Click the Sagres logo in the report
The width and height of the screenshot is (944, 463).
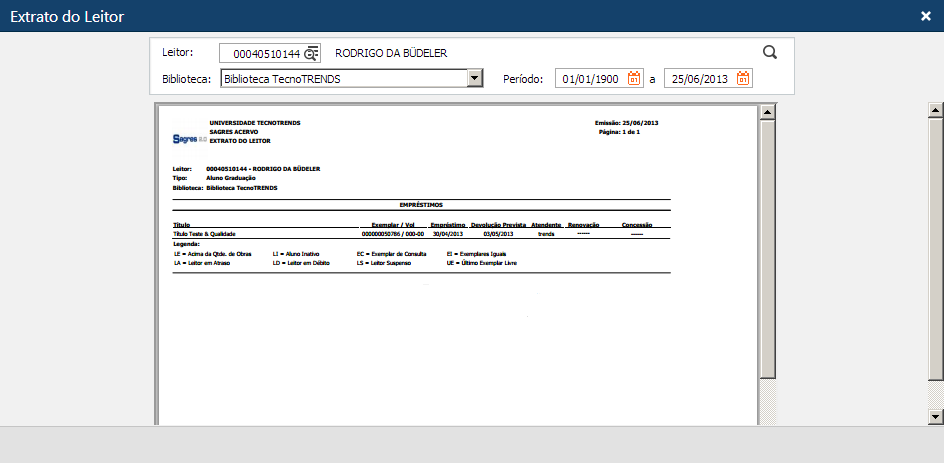pyautogui.click(x=189, y=139)
